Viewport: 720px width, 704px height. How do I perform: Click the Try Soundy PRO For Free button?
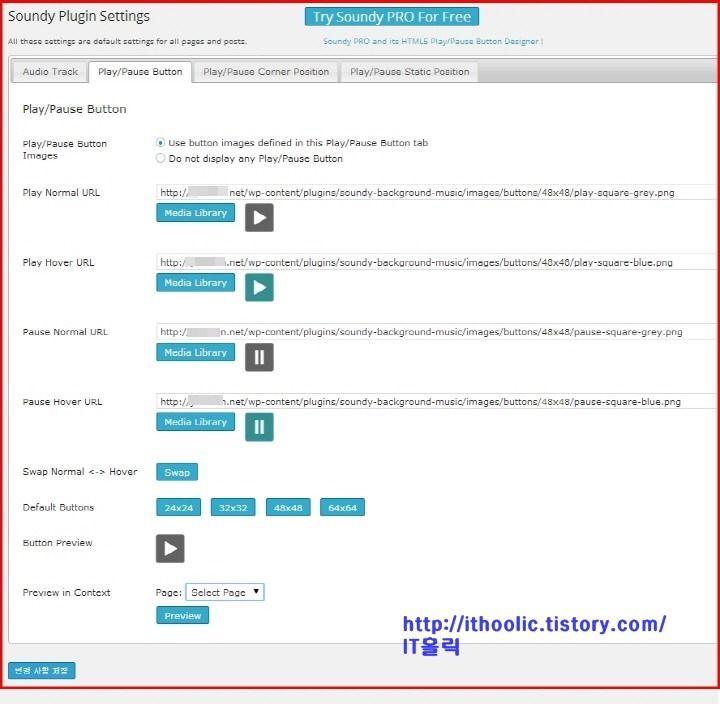click(392, 17)
